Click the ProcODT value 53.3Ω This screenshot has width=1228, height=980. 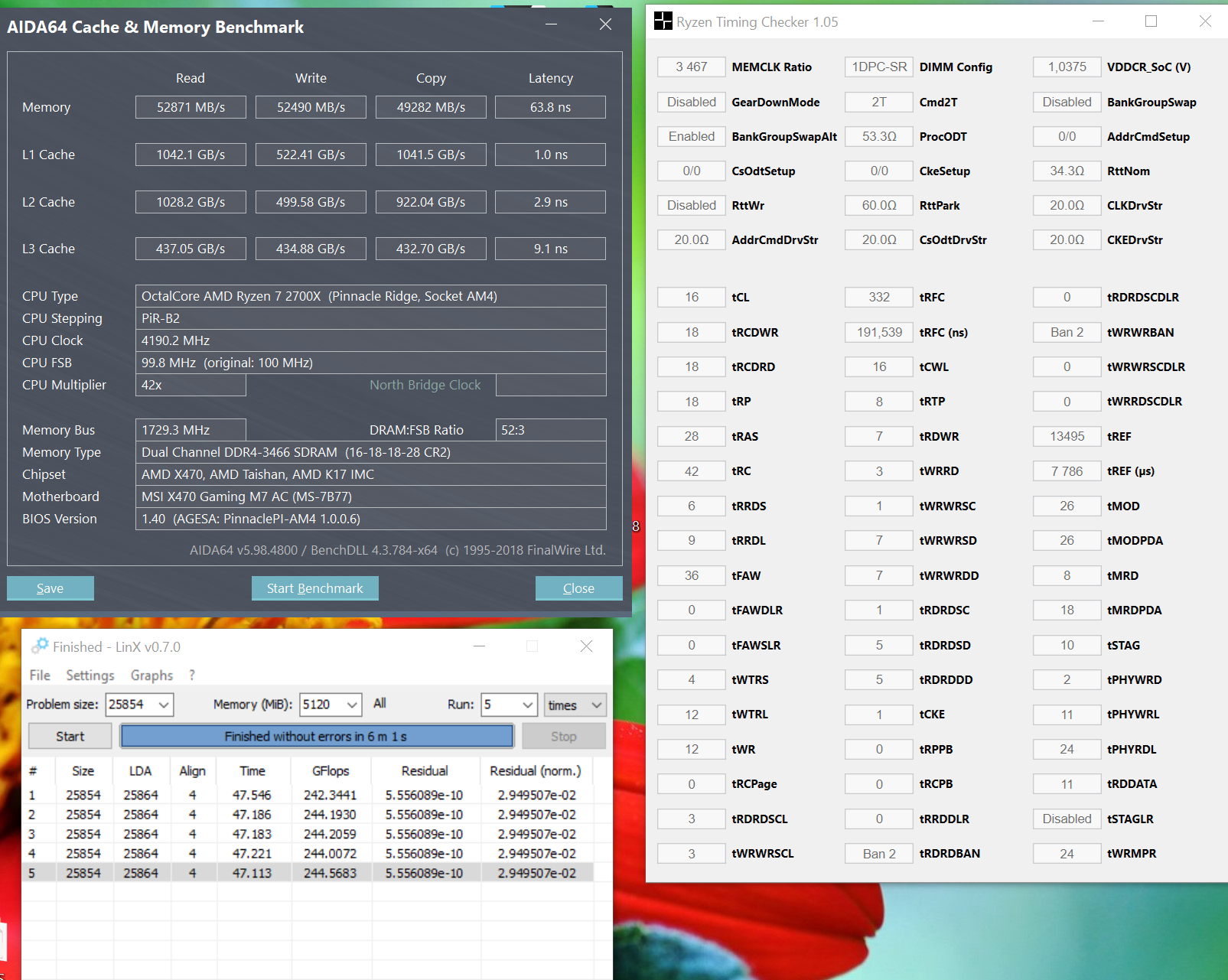[x=879, y=136]
